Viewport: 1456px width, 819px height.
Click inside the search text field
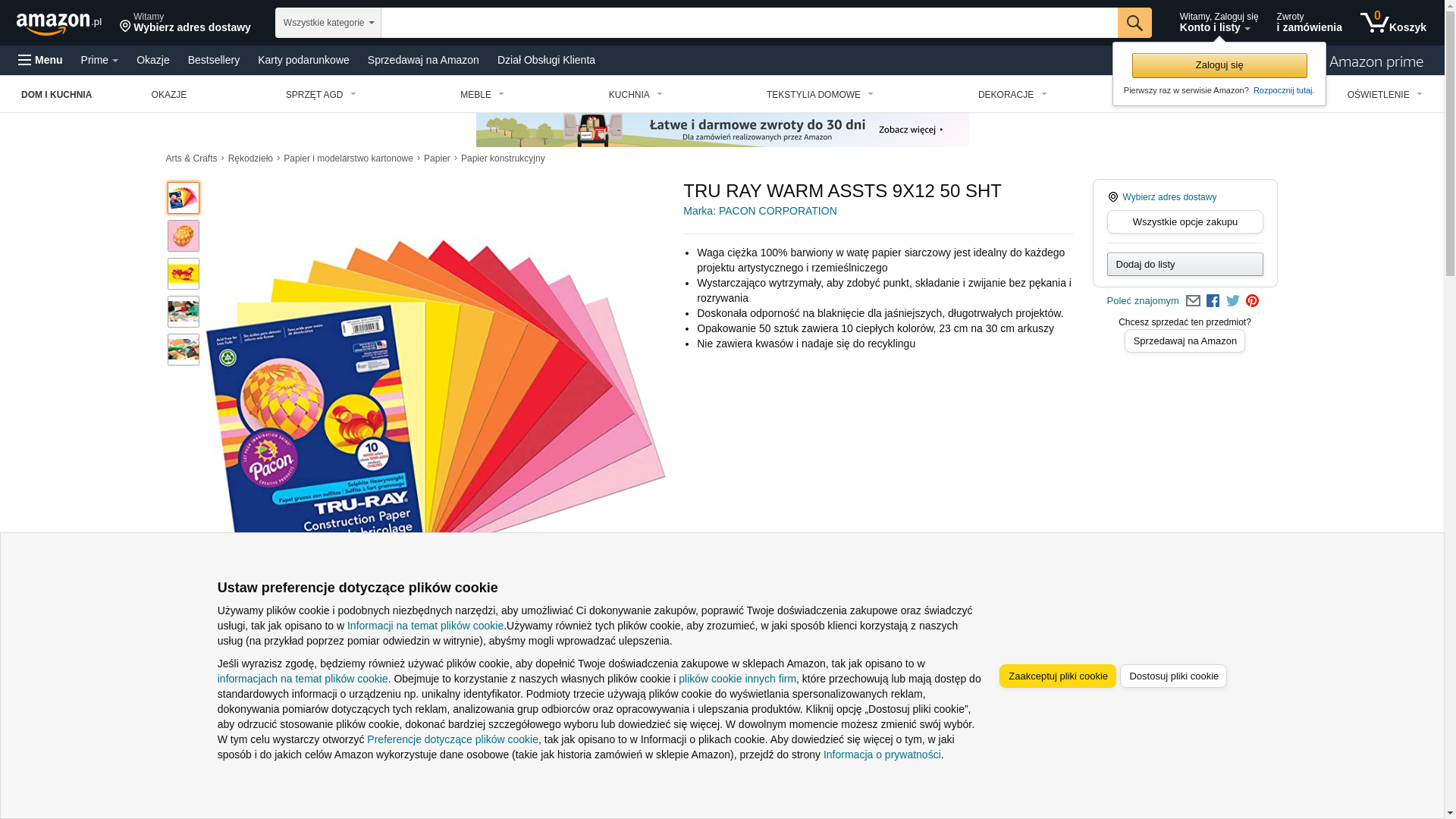(749, 23)
